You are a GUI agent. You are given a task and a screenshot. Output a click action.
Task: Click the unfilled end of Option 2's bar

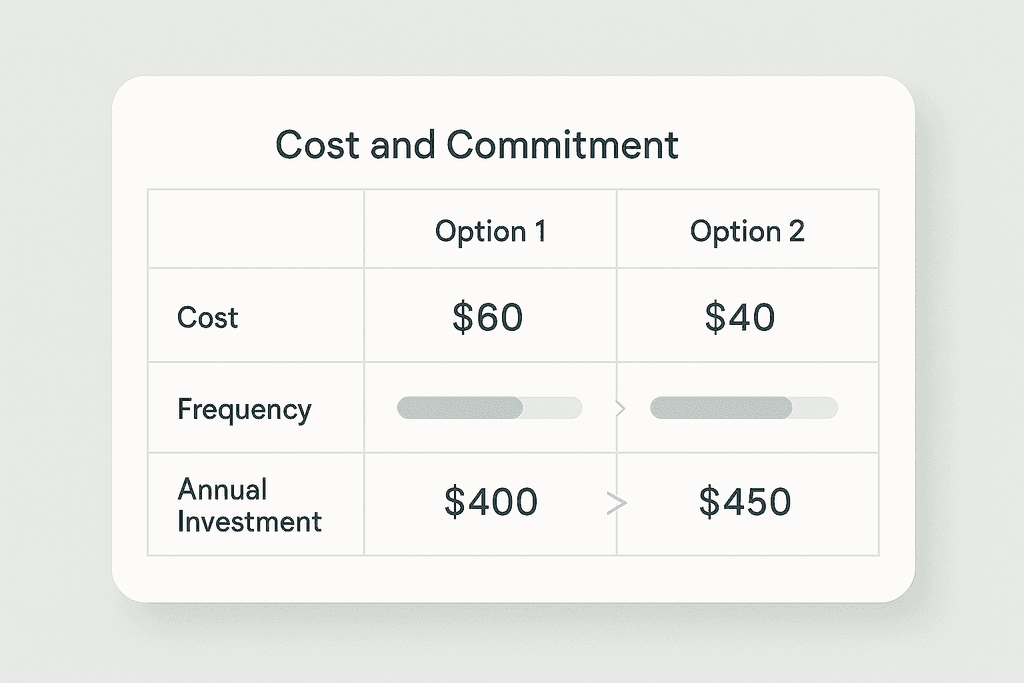click(816, 407)
